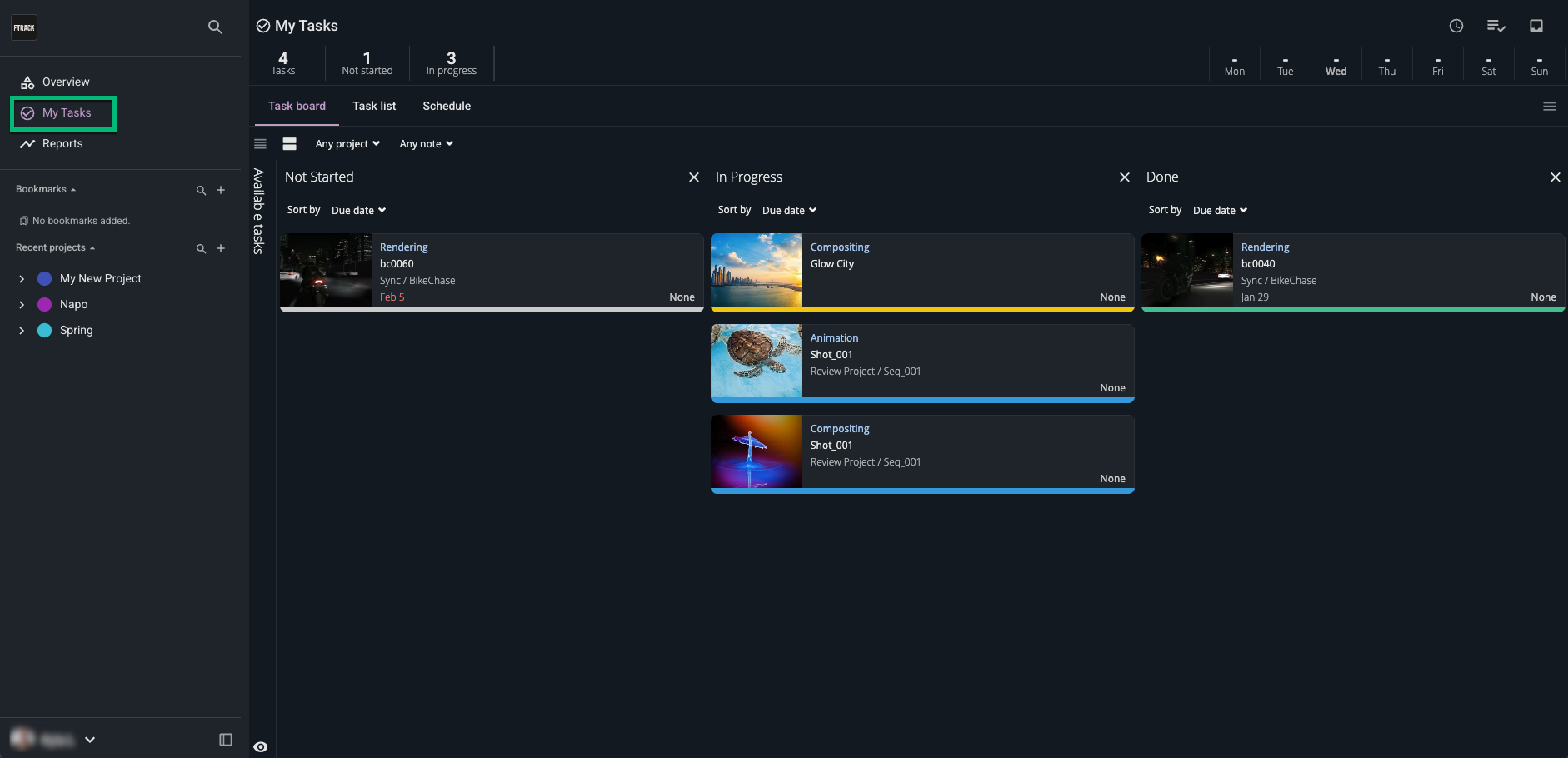Open the inbox icon in the top bar

tap(1537, 26)
